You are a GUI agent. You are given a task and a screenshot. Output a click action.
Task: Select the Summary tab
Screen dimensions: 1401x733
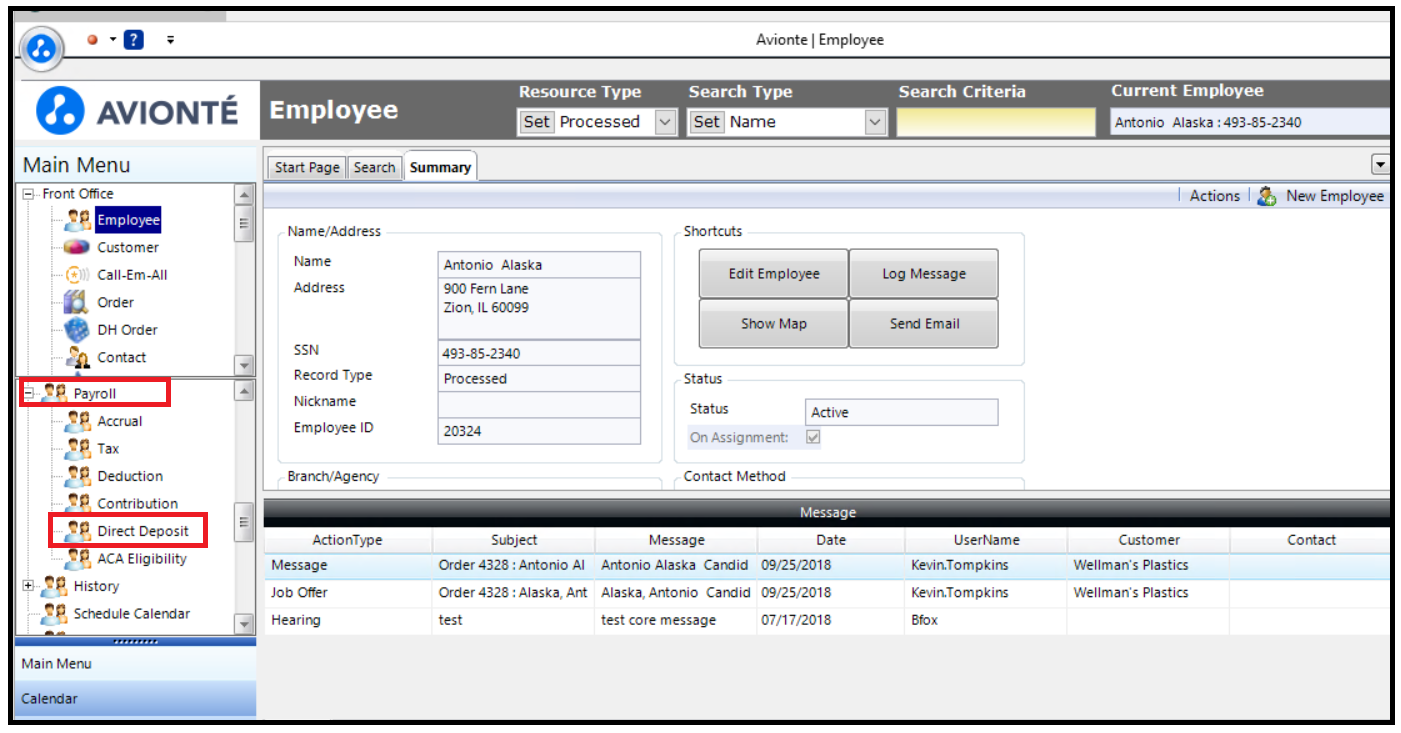tap(440, 167)
